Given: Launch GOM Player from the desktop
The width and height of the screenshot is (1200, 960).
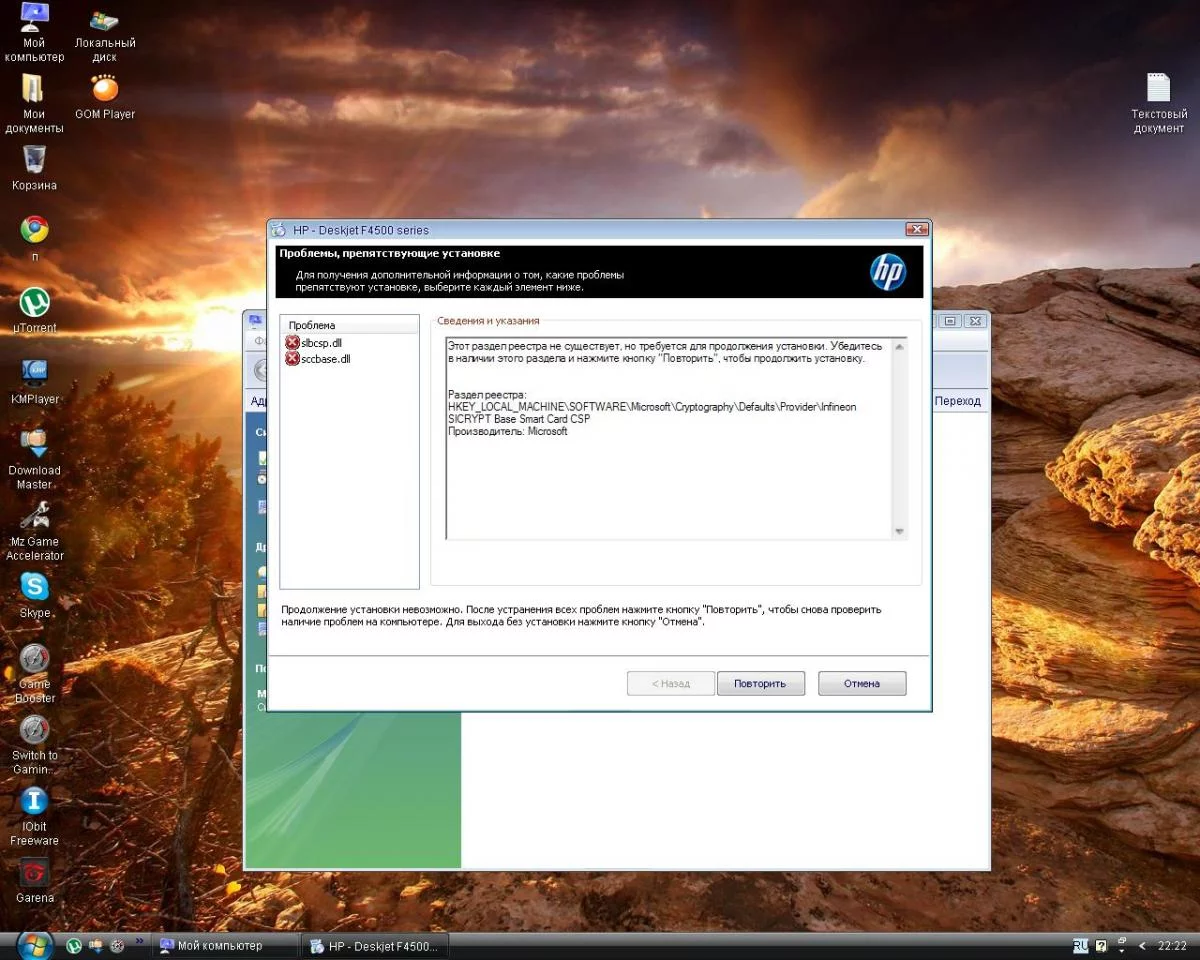Looking at the screenshot, I should point(105,96).
